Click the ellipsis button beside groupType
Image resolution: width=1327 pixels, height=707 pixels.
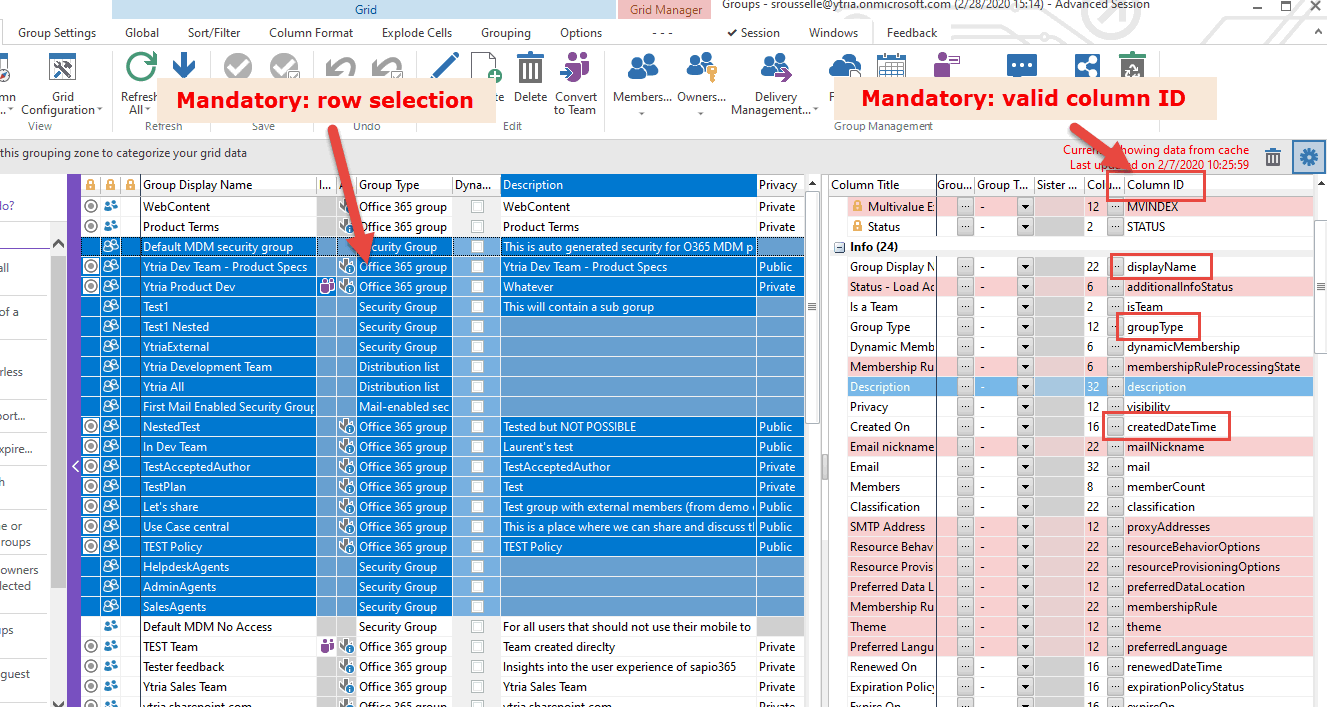coord(1116,327)
